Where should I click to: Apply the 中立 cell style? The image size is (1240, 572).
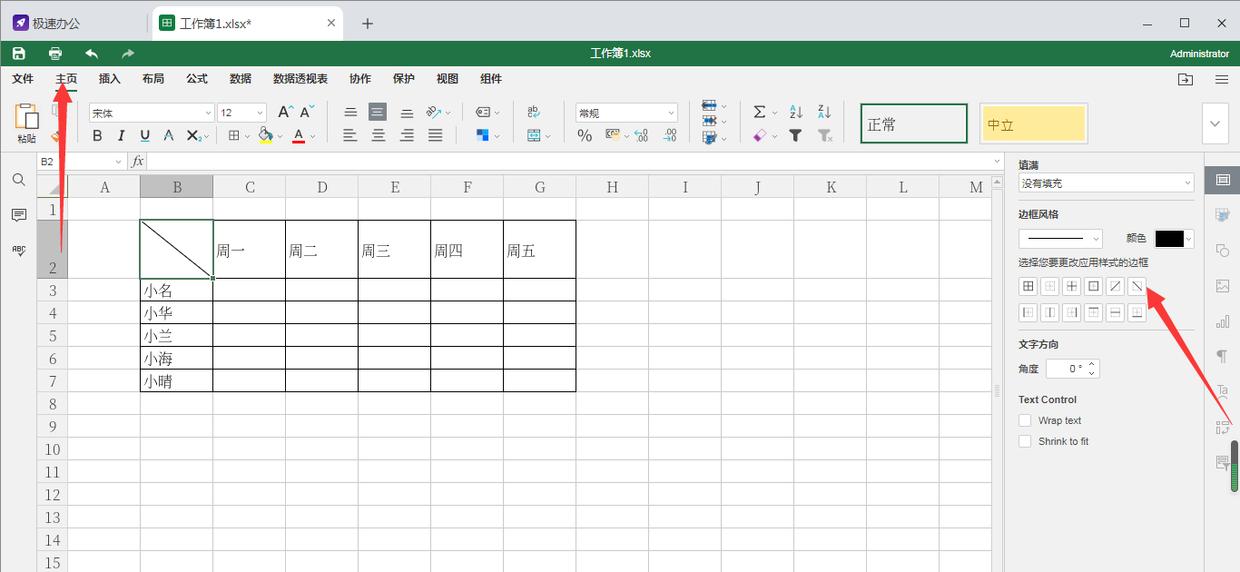[1033, 124]
